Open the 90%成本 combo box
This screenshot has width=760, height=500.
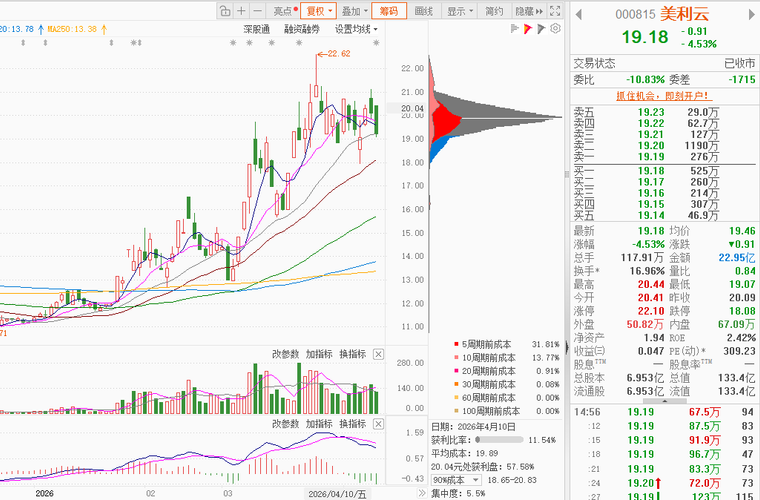click(456, 480)
